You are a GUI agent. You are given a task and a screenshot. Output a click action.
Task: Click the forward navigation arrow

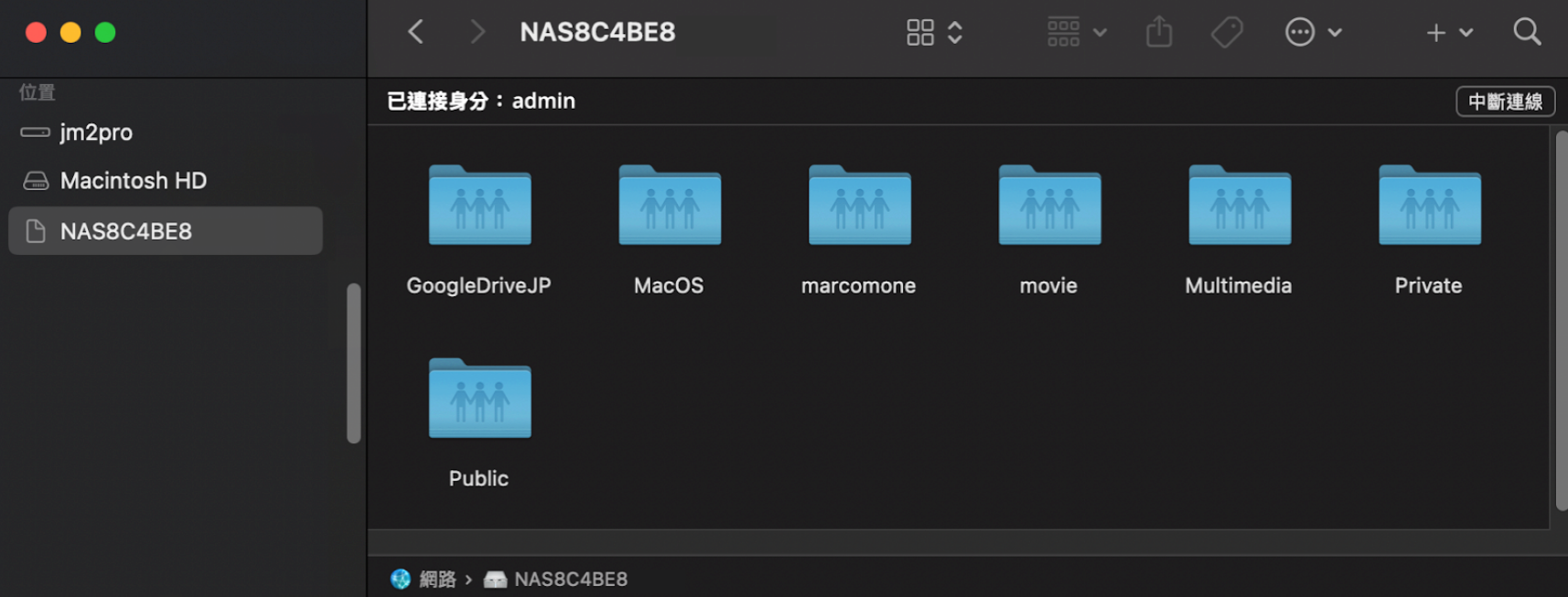click(477, 33)
